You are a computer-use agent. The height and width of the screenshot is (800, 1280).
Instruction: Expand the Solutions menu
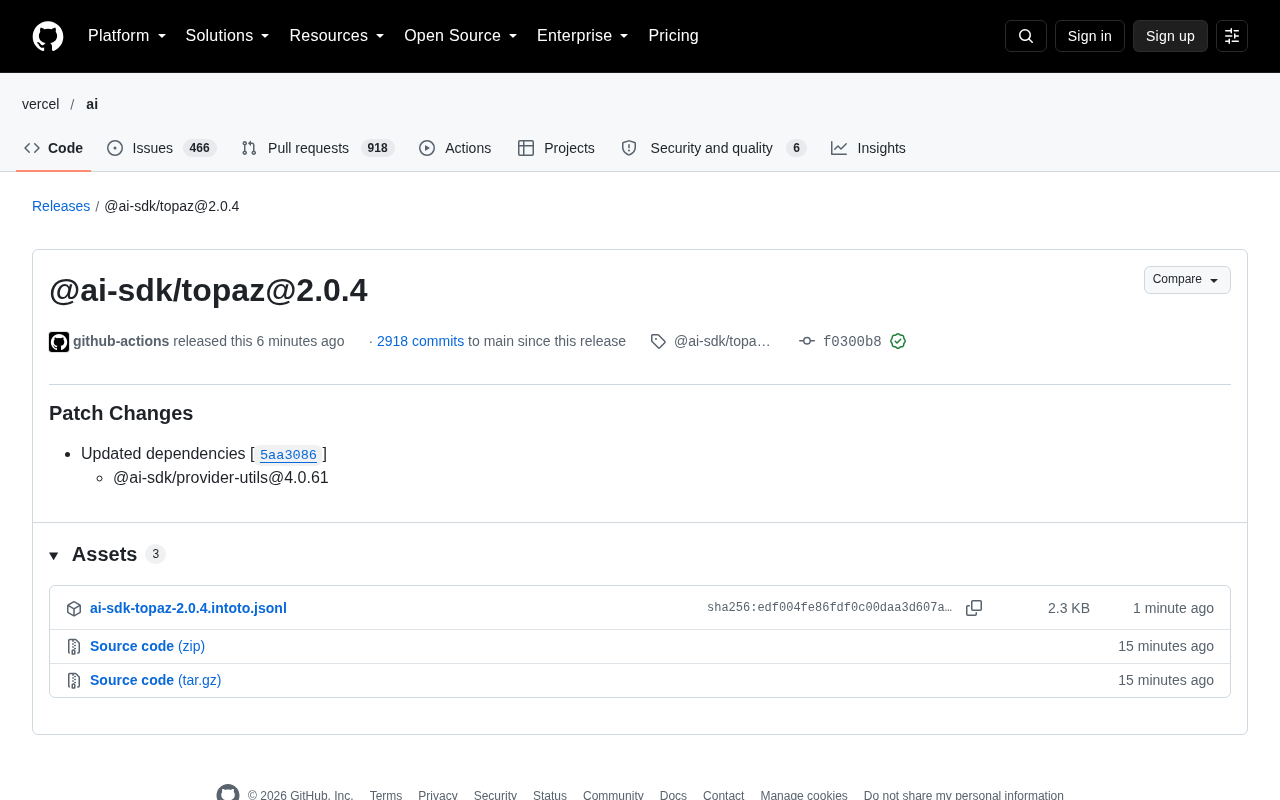[228, 36]
